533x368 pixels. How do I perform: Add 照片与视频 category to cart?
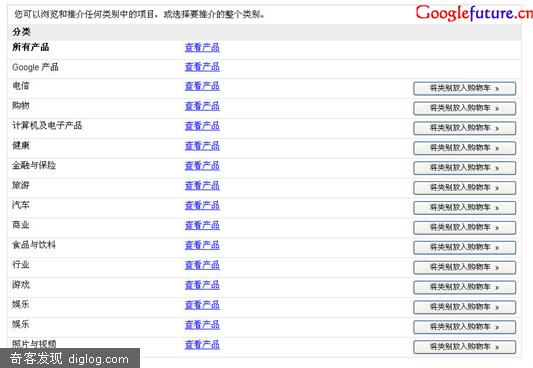pyautogui.click(x=464, y=347)
